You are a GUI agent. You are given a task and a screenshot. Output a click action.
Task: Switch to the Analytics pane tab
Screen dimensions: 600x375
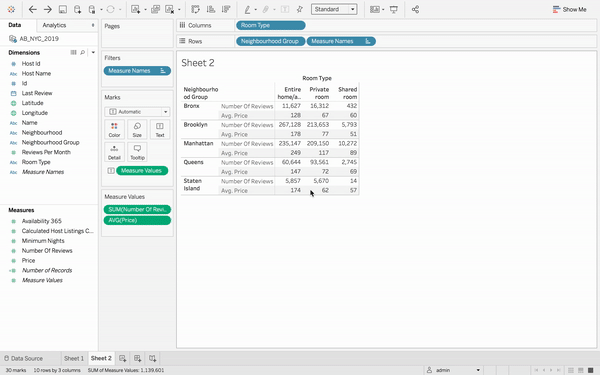pyautogui.click(x=54, y=25)
